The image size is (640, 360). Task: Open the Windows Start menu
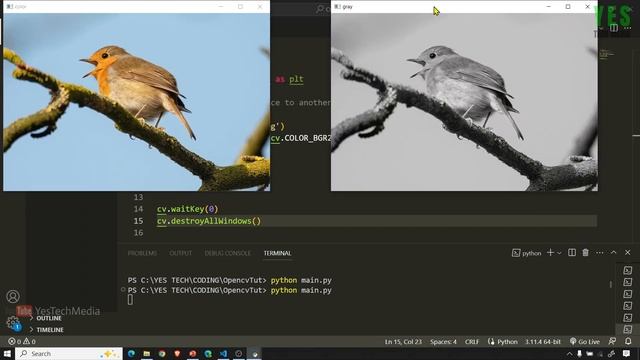[7, 353]
